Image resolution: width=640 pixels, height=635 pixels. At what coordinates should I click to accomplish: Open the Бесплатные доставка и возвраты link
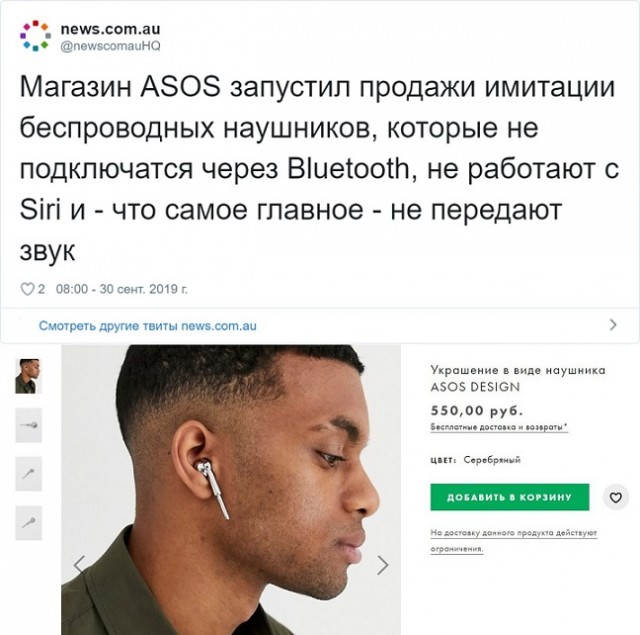[499, 427]
